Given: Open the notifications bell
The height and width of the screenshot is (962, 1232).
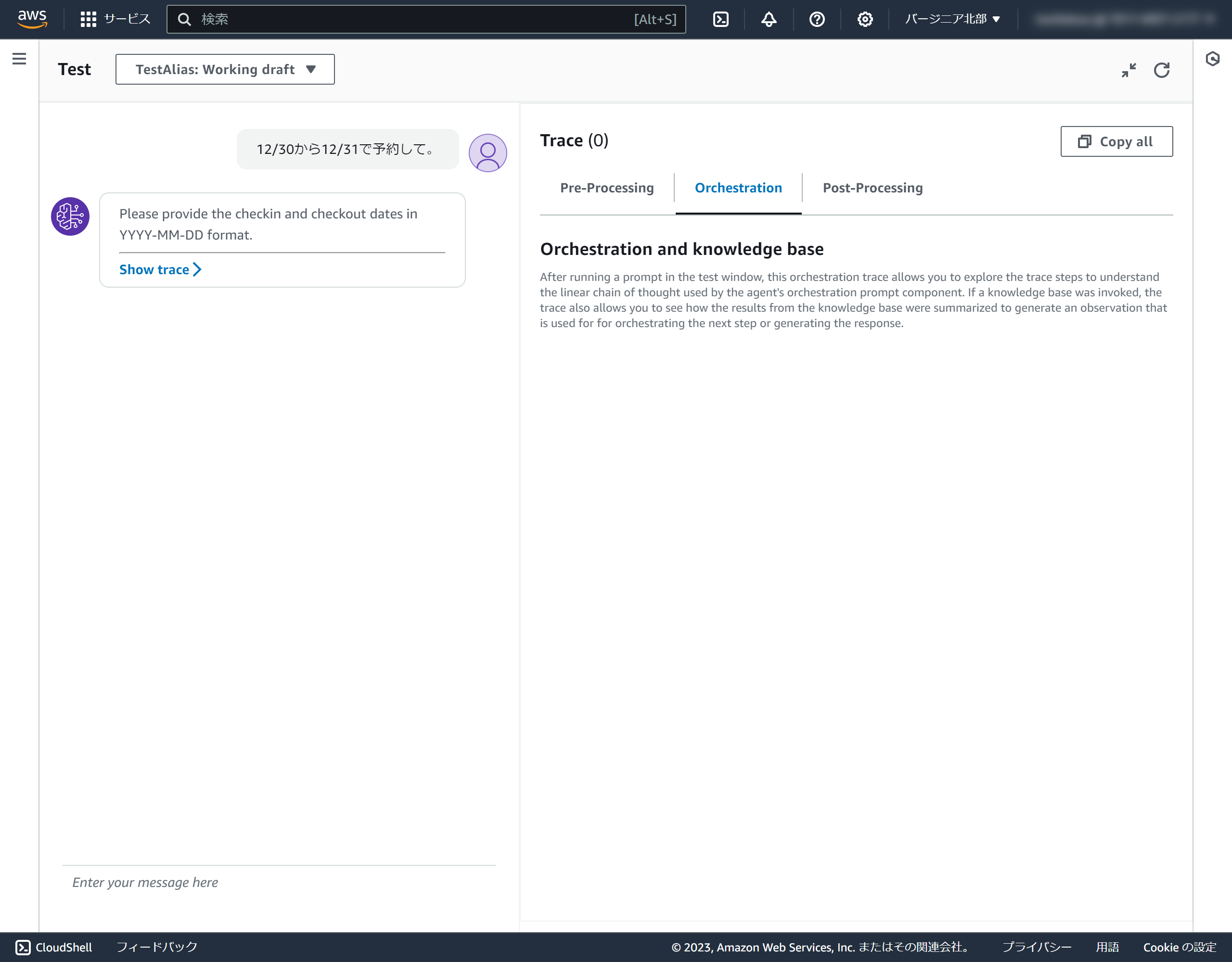Looking at the screenshot, I should click(x=768, y=19).
